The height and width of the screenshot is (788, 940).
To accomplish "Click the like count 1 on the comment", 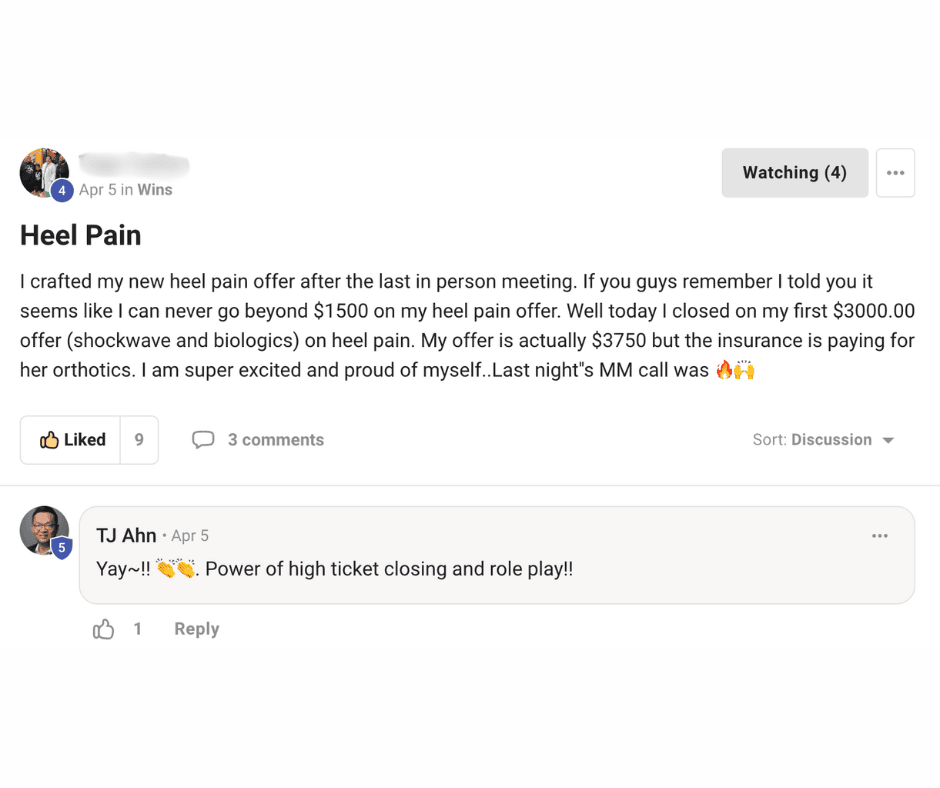I will [138, 629].
